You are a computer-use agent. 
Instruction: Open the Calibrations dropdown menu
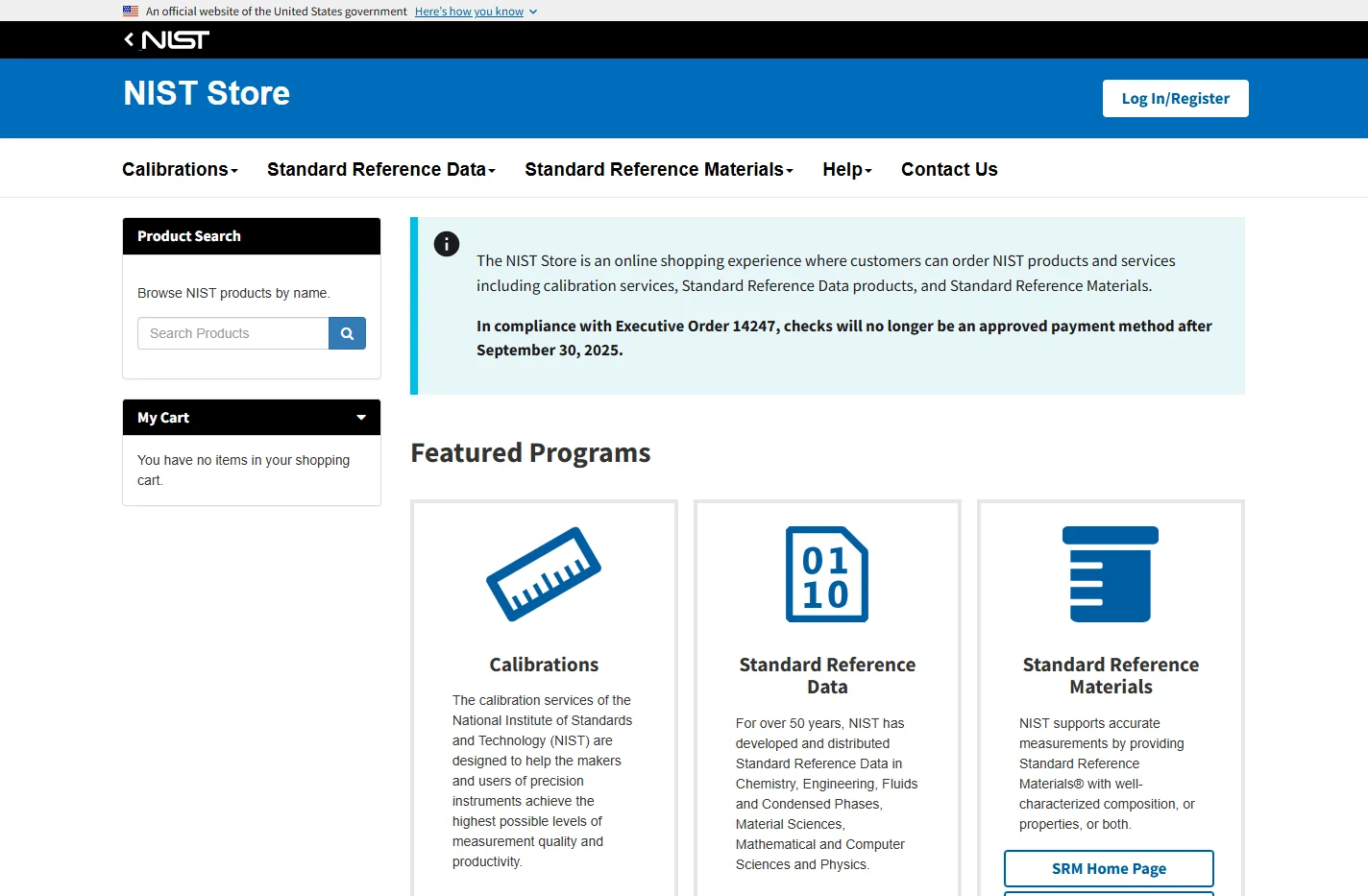180,169
